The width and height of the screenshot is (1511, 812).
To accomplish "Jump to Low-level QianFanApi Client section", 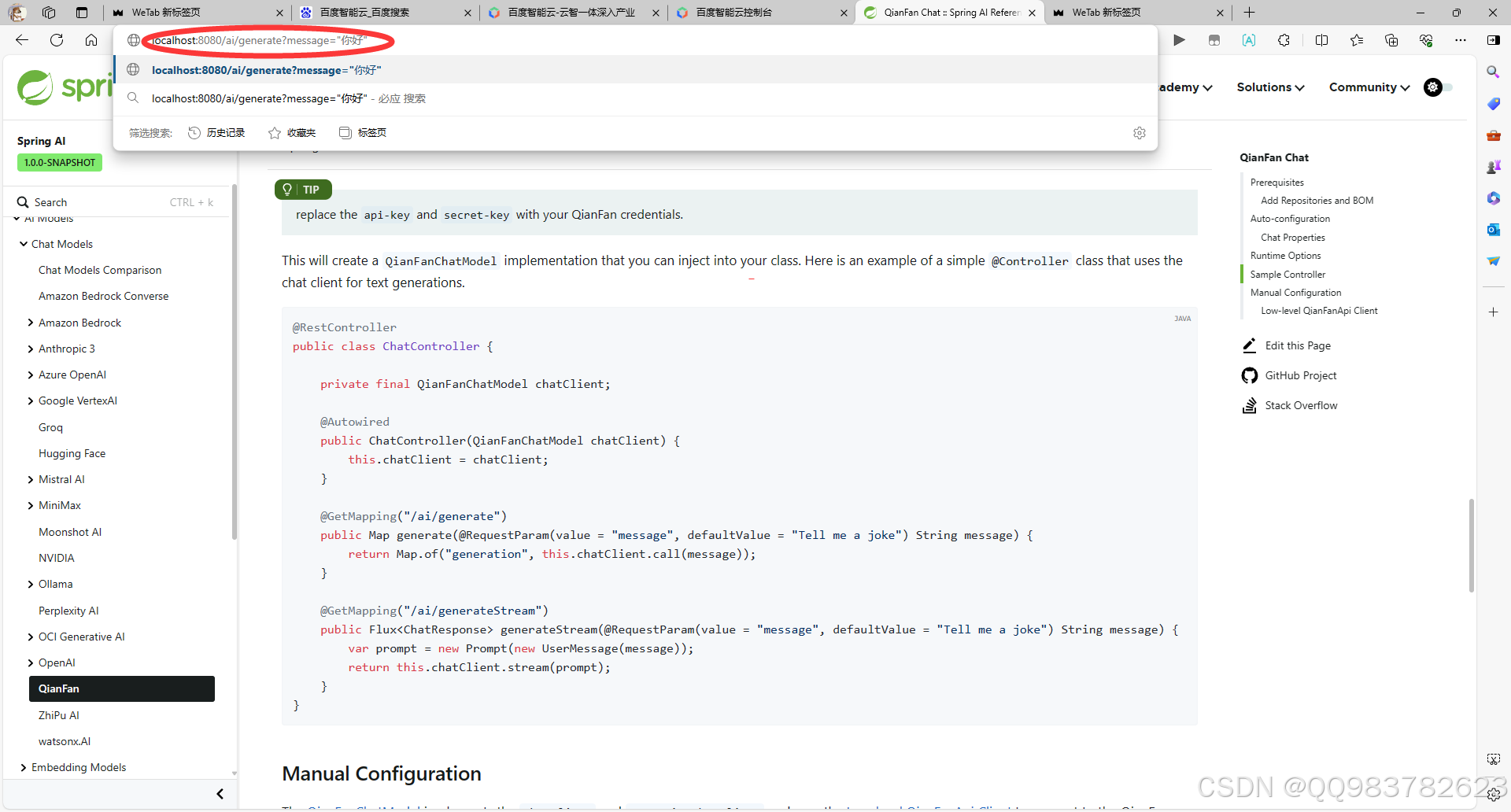I will (1319, 311).
